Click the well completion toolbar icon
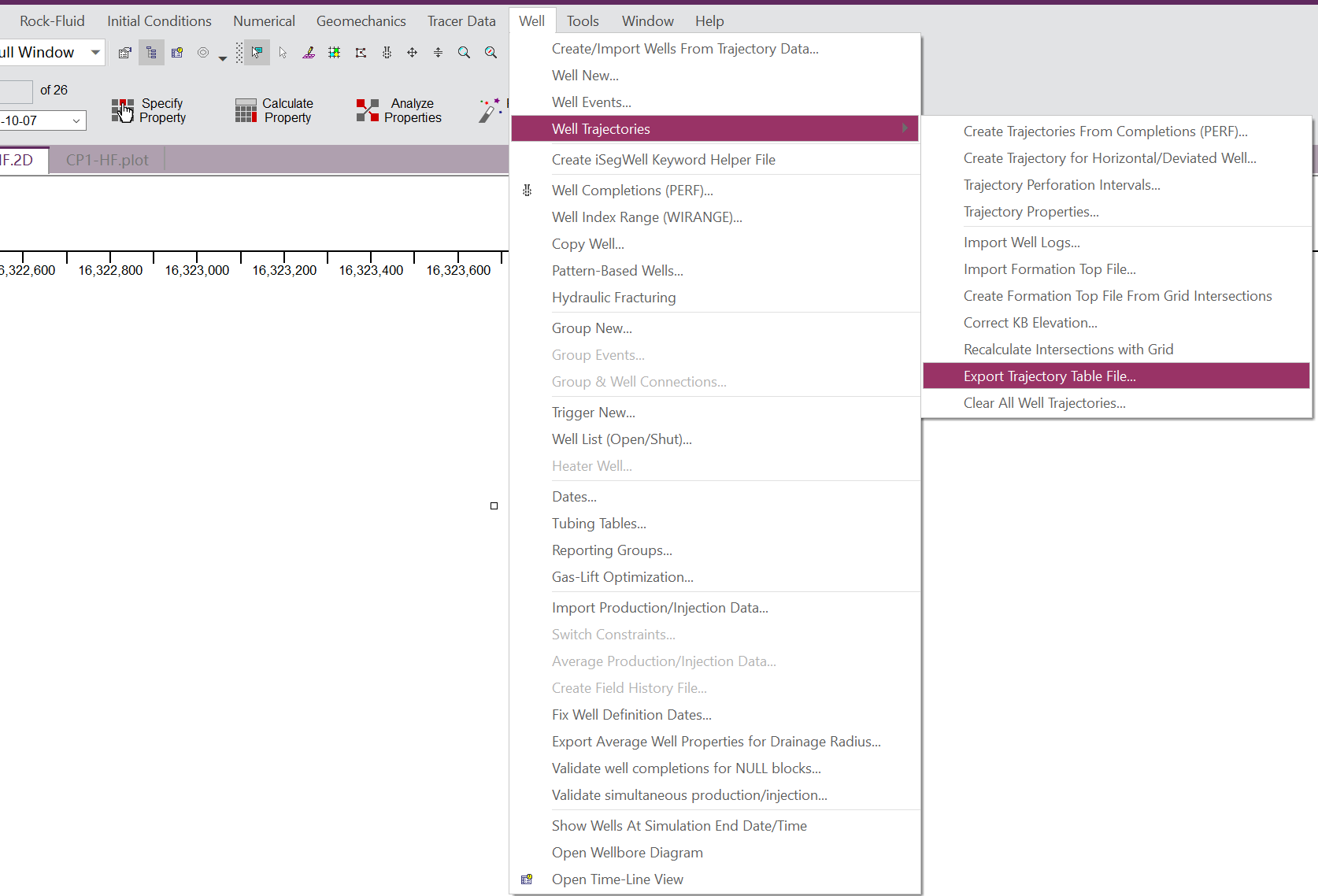This screenshot has width=1318, height=896. [x=387, y=53]
